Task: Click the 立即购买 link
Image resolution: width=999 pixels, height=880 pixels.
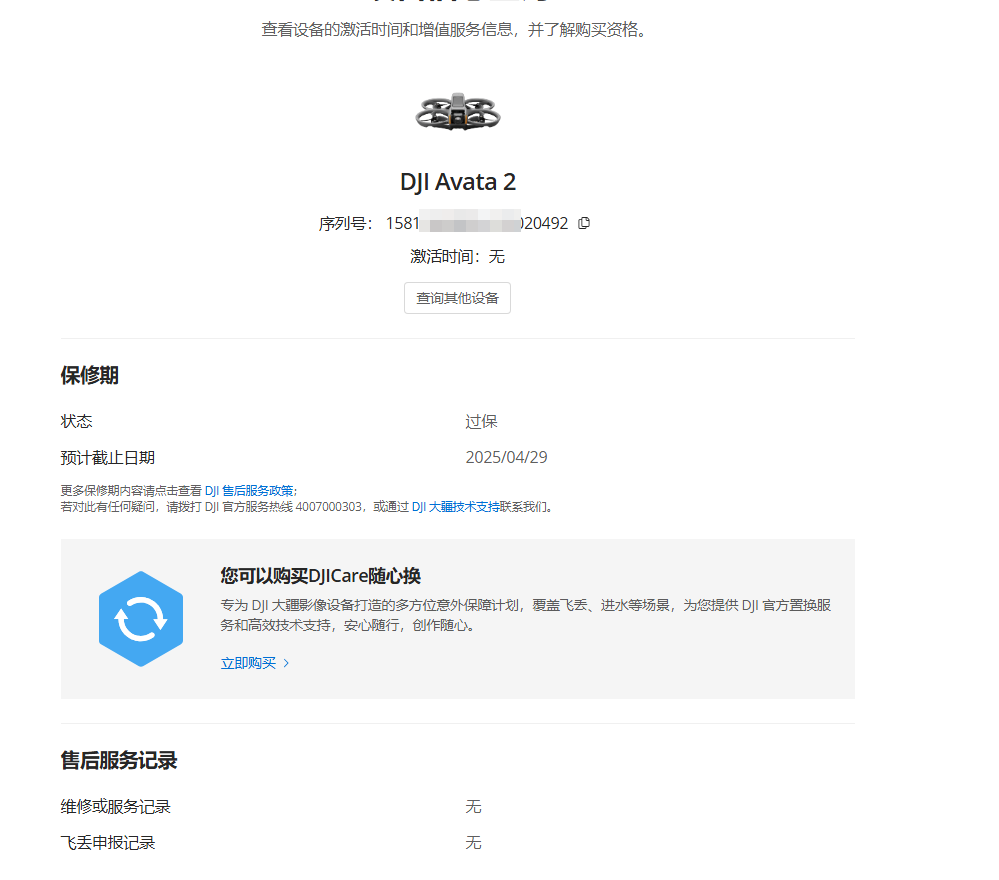Action: [x=248, y=663]
